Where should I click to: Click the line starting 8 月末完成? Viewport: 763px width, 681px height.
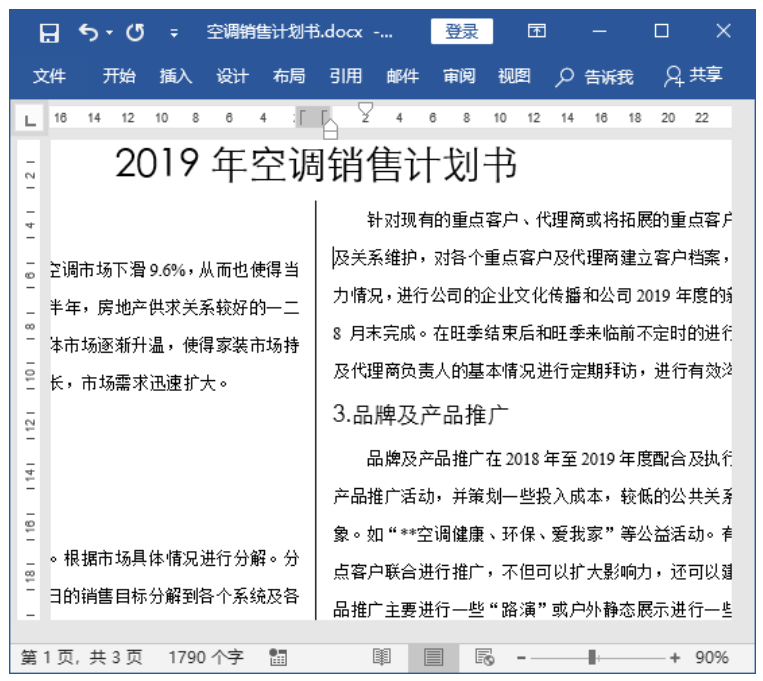(x=532, y=333)
